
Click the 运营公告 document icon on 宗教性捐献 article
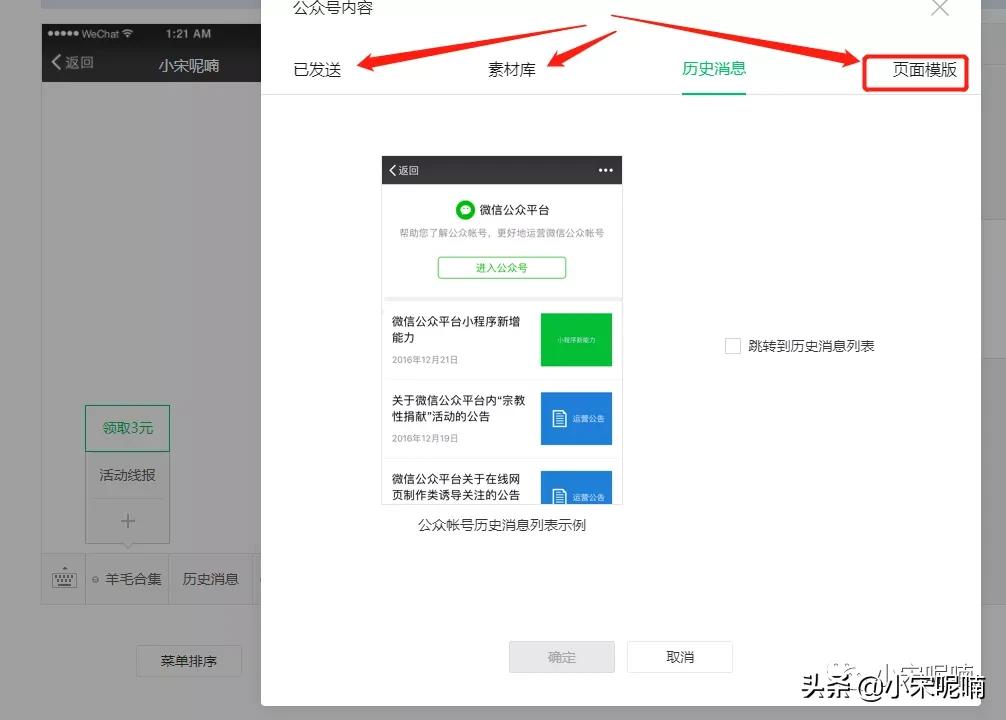pos(576,419)
